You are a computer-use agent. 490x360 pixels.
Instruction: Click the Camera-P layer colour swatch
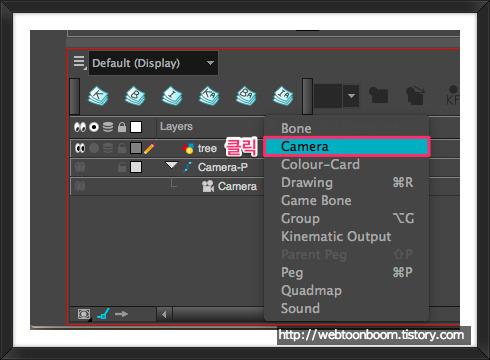pyautogui.click(x=136, y=167)
